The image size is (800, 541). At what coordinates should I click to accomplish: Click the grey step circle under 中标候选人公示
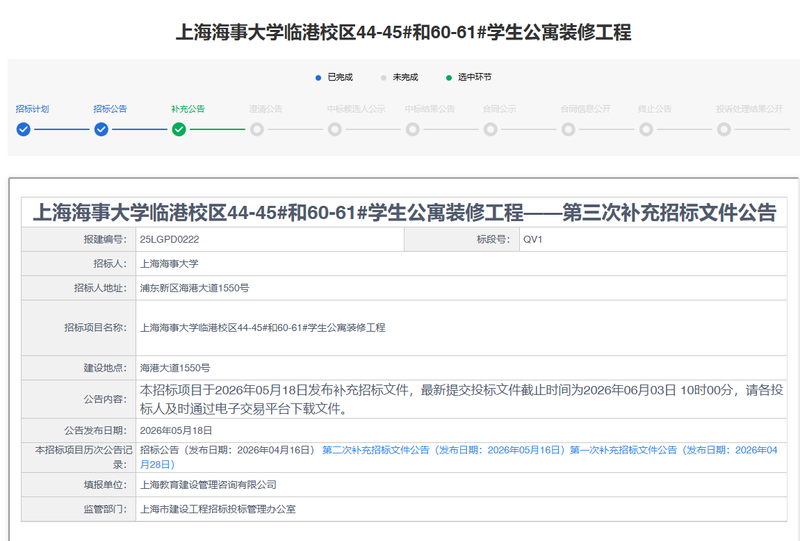point(335,130)
